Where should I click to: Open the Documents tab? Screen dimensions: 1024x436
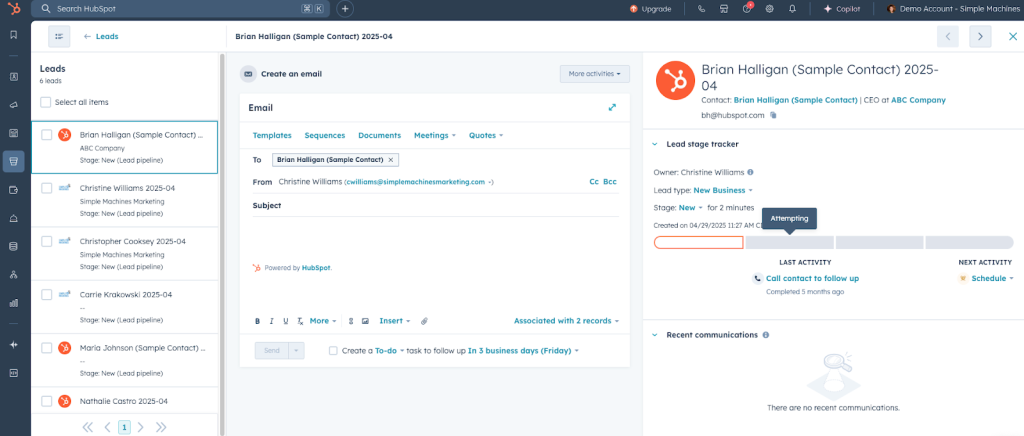coord(379,136)
